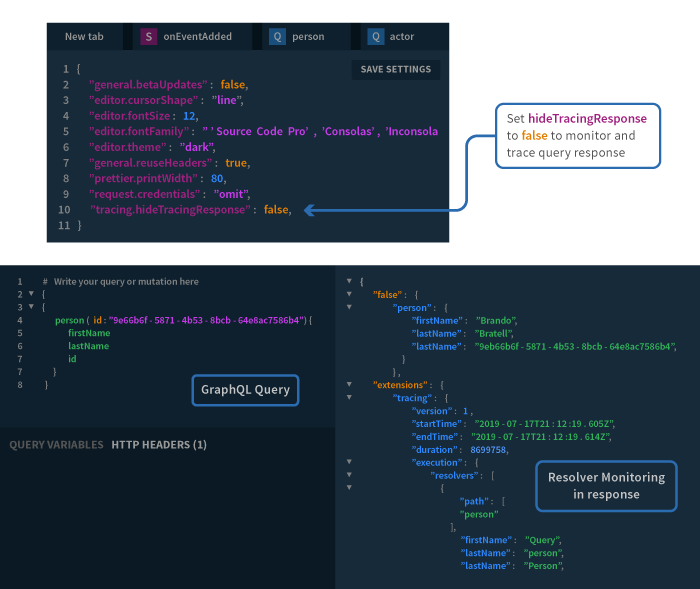The height and width of the screenshot is (589, 700).
Task: Click the S subscription icon on onEventAdded tab
Action: [149, 37]
